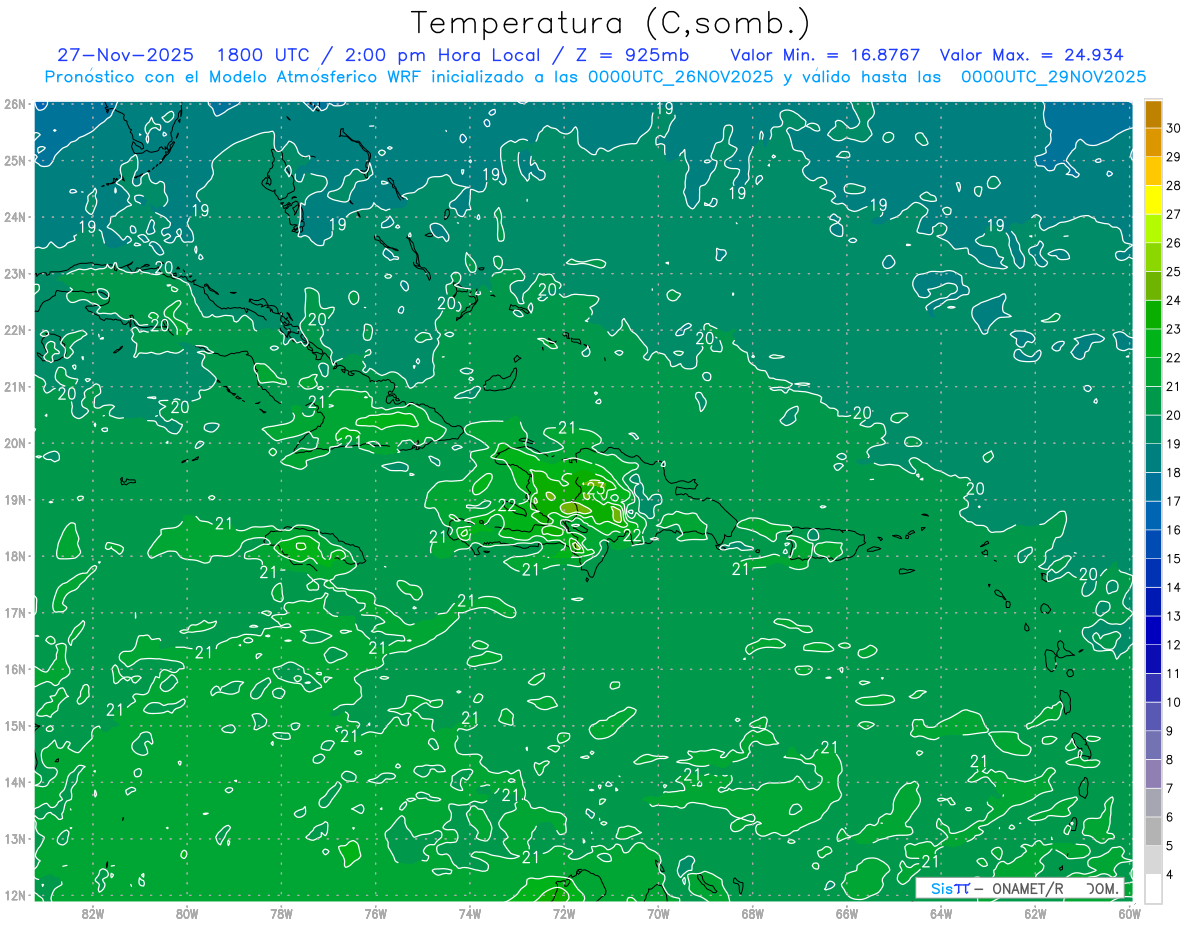Click the '66W' longitude axis label

(x=847, y=913)
